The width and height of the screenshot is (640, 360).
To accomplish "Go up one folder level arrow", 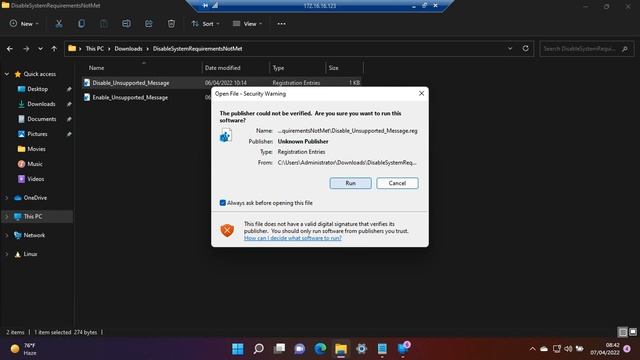I will tap(54, 49).
